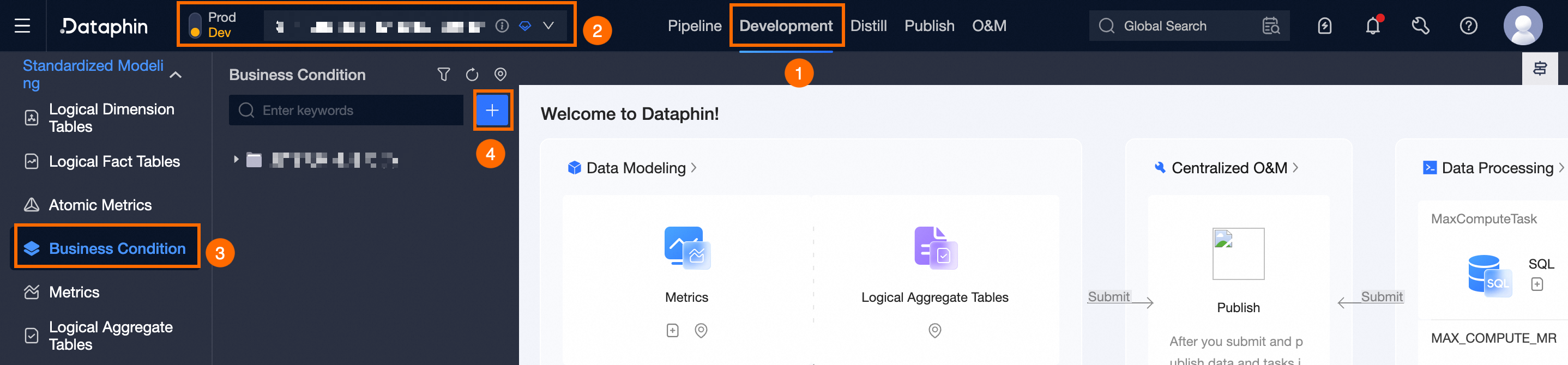This screenshot has width=1568, height=365.
Task: Click the wrench settings icon in top bar
Action: pos(1420,26)
